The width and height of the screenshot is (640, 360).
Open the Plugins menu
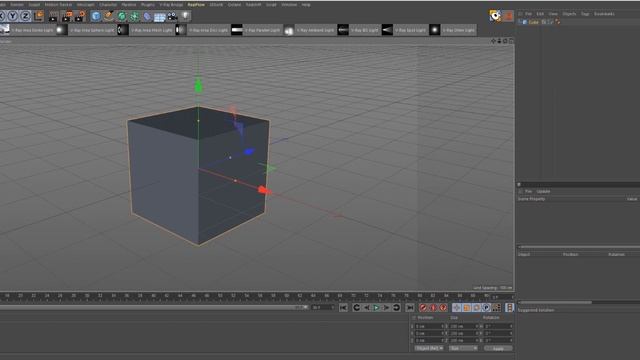[x=148, y=4]
